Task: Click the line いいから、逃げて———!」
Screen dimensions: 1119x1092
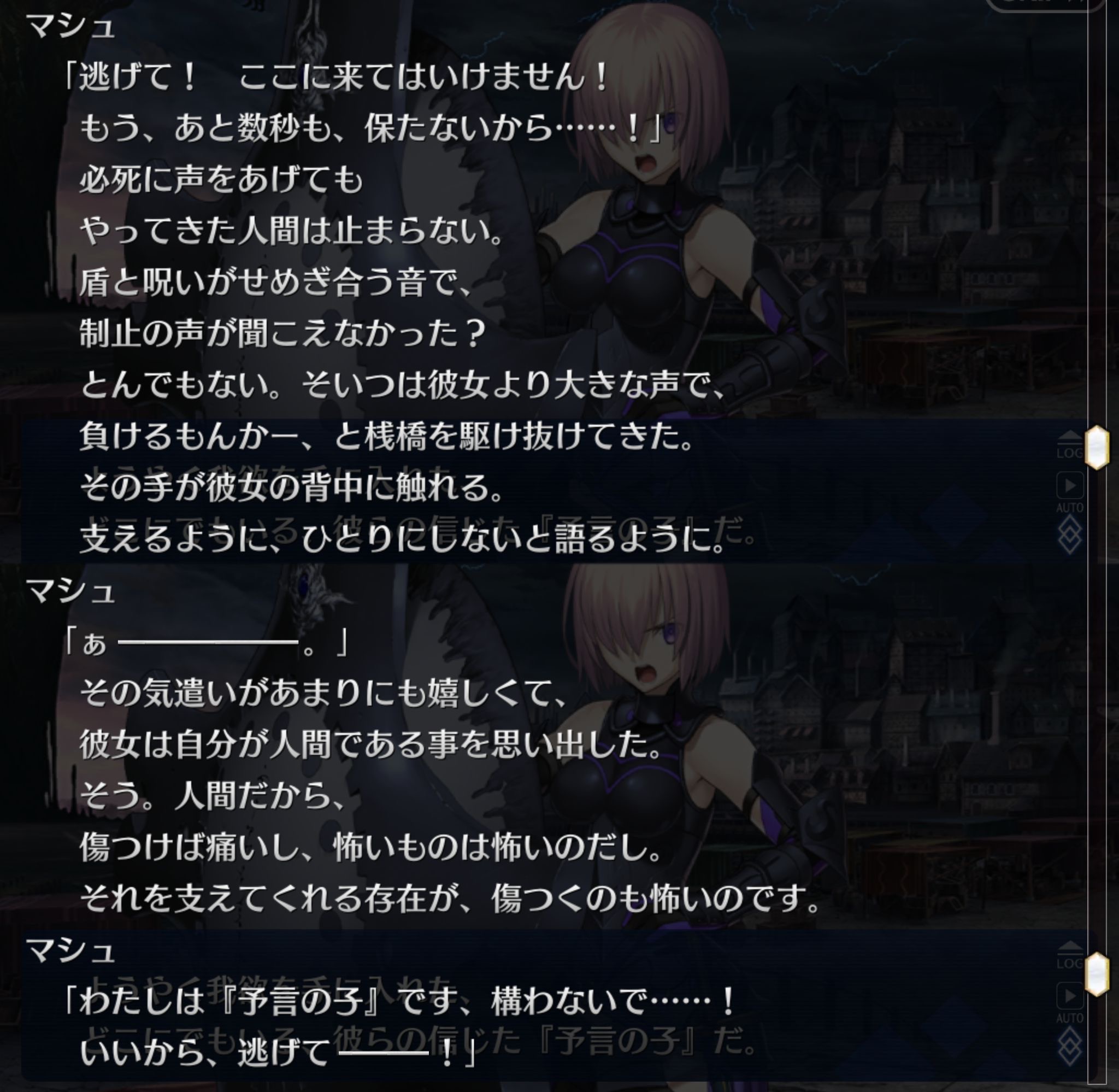Action: [278, 1053]
